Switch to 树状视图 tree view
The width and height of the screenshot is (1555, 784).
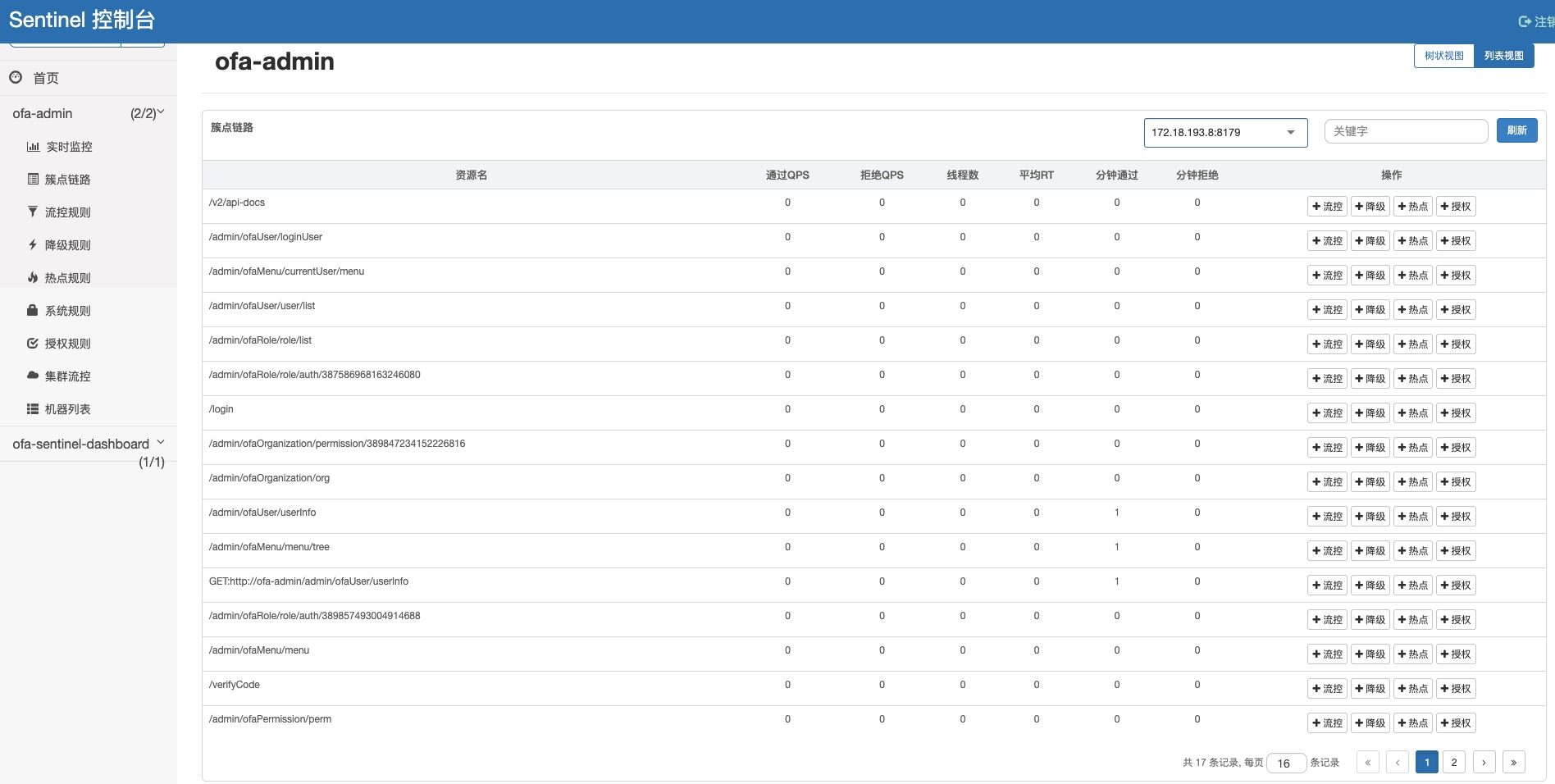click(1444, 56)
